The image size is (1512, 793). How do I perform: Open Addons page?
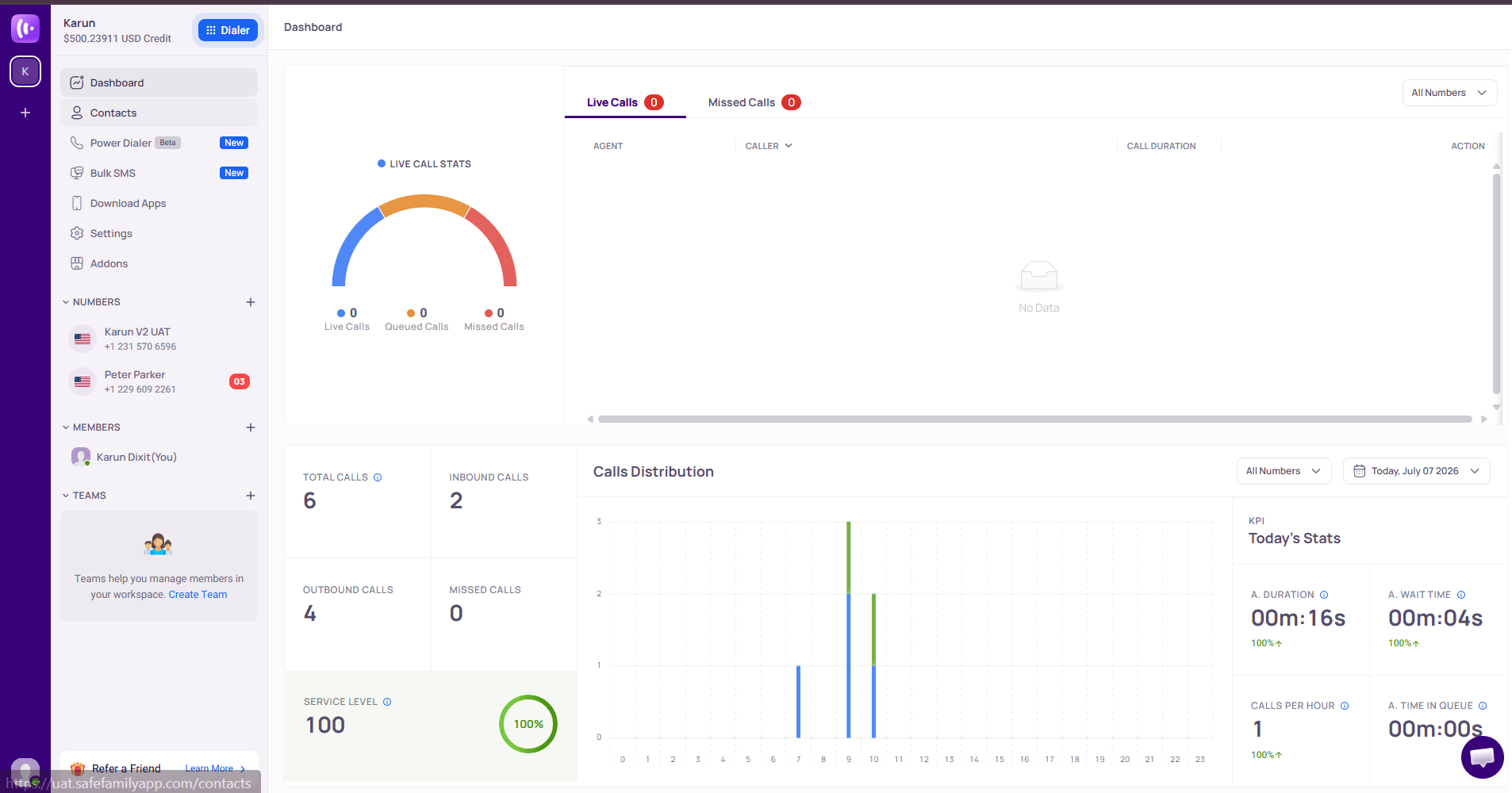(x=159, y=263)
